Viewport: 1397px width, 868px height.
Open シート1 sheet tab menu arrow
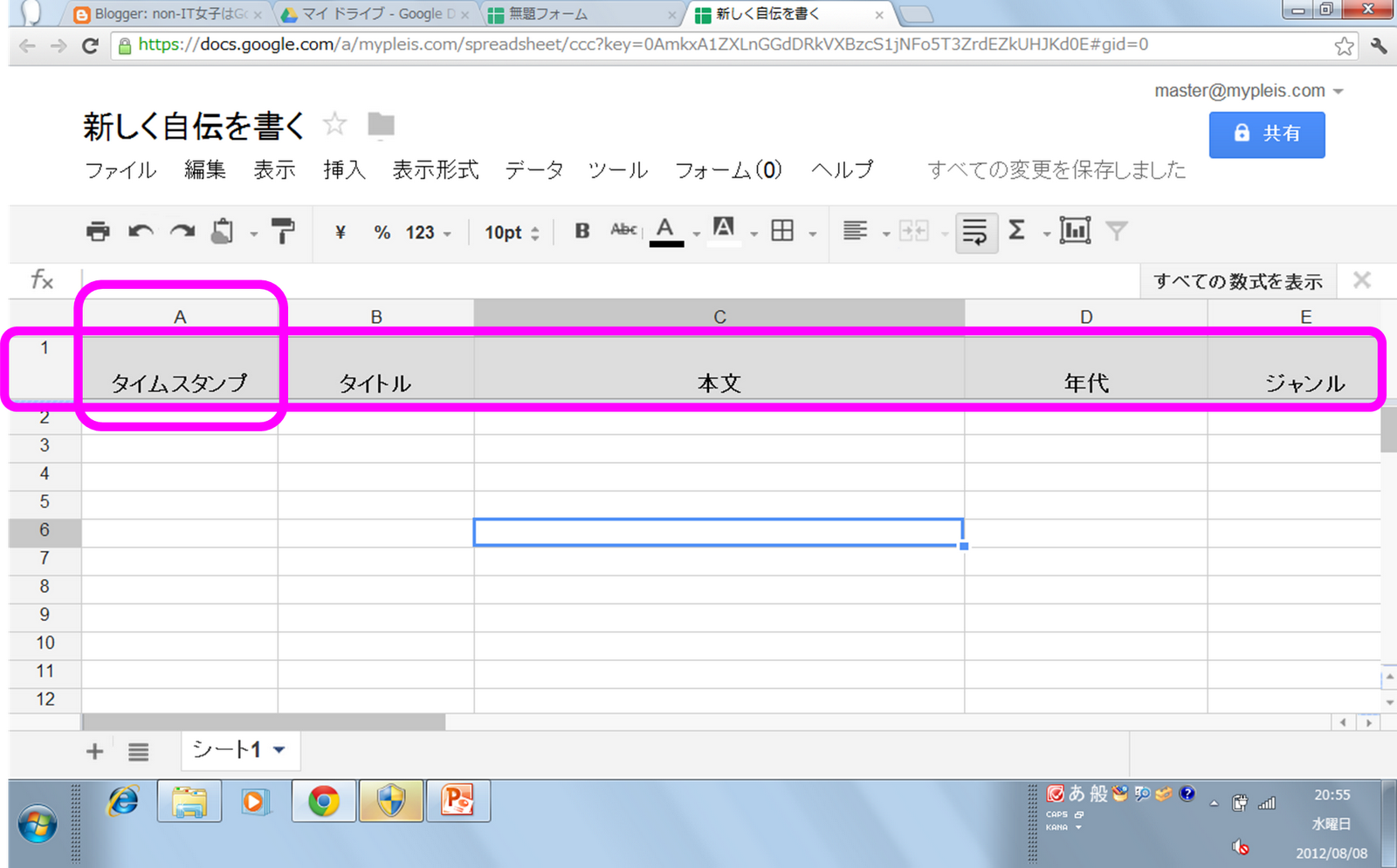(x=279, y=750)
